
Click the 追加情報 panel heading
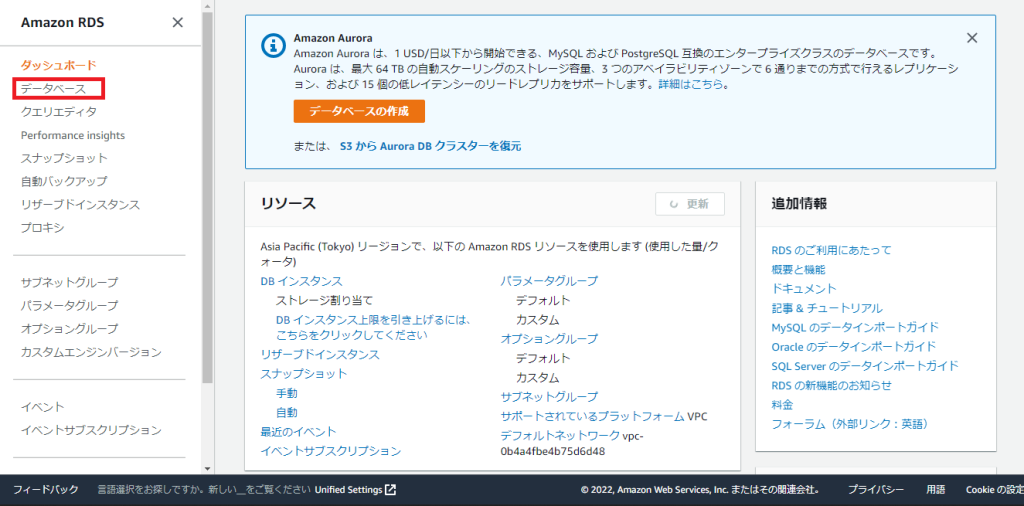pyautogui.click(x=799, y=203)
